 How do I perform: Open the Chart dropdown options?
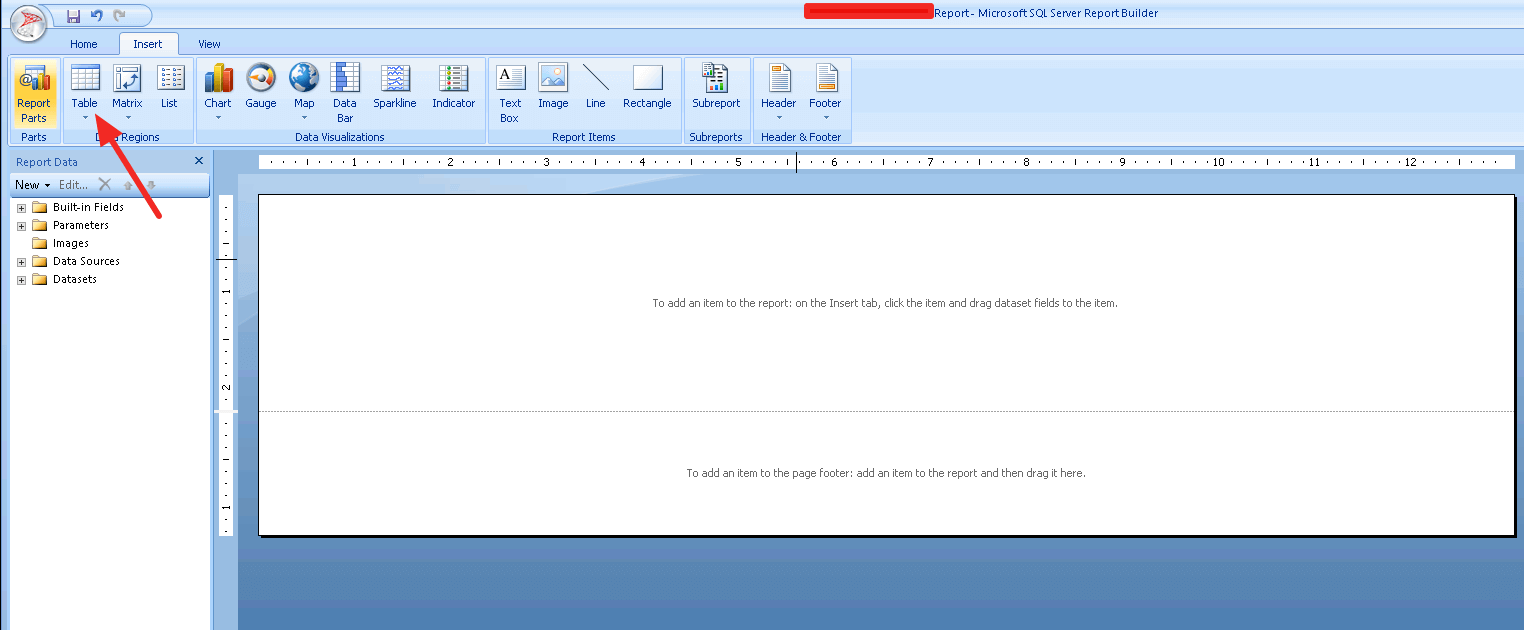[x=218, y=118]
